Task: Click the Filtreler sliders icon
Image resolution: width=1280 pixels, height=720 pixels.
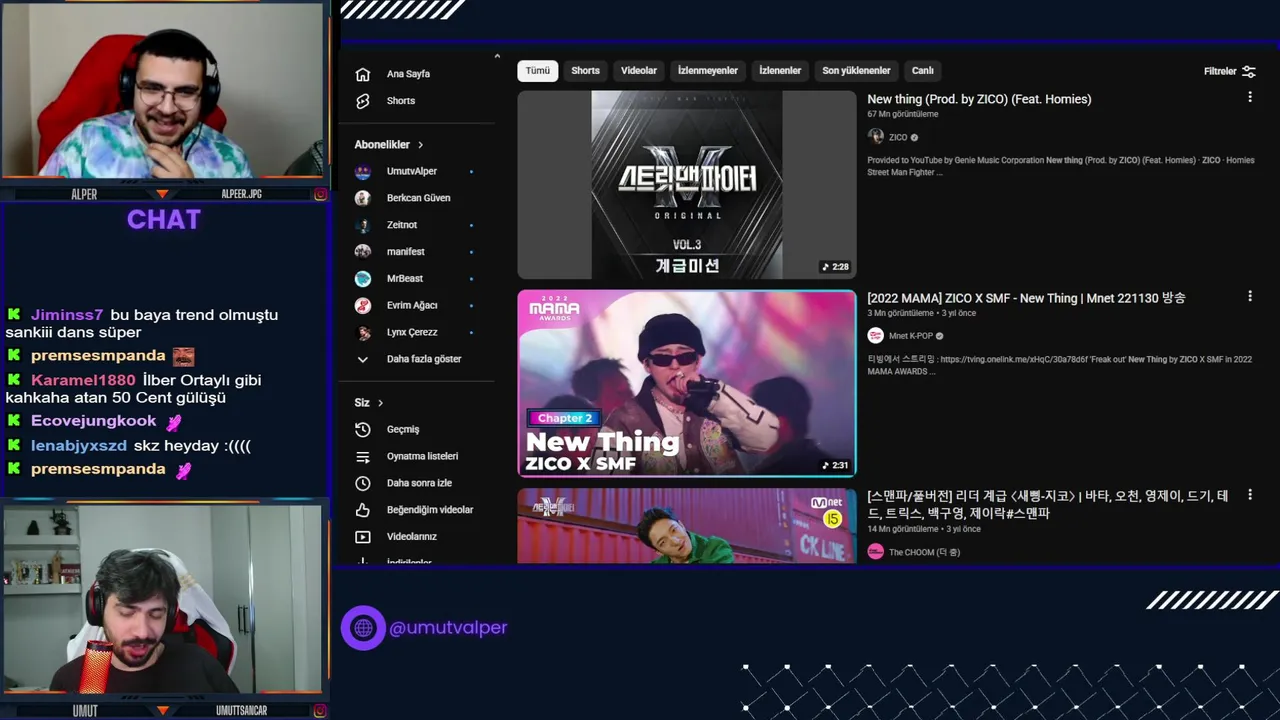Action: 1248,71
